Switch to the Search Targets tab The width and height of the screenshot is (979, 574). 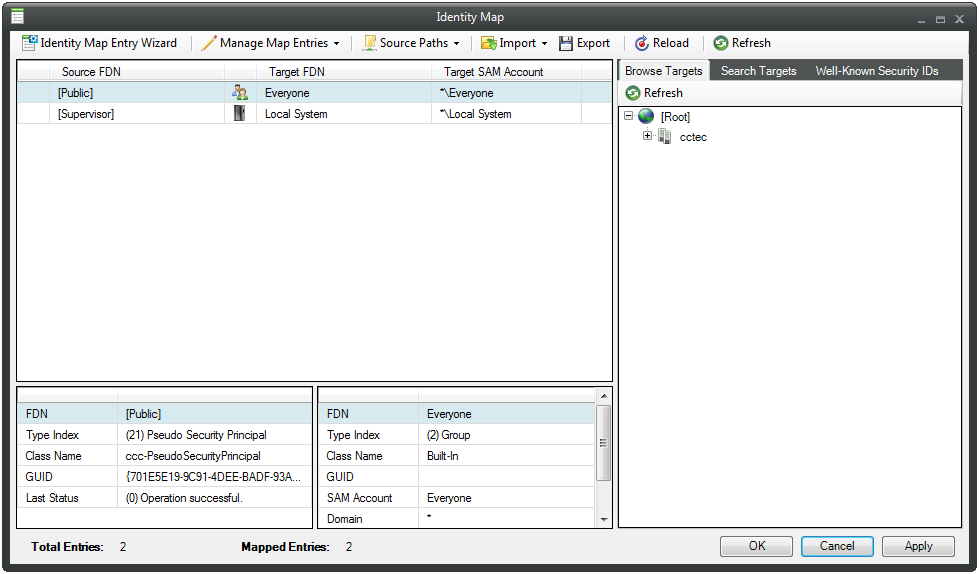[758, 71]
